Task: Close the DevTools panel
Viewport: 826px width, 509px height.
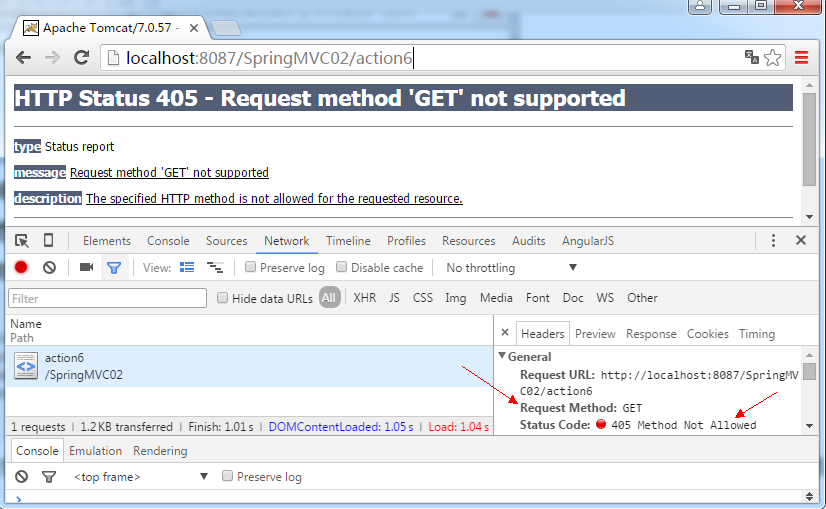Action: (801, 240)
